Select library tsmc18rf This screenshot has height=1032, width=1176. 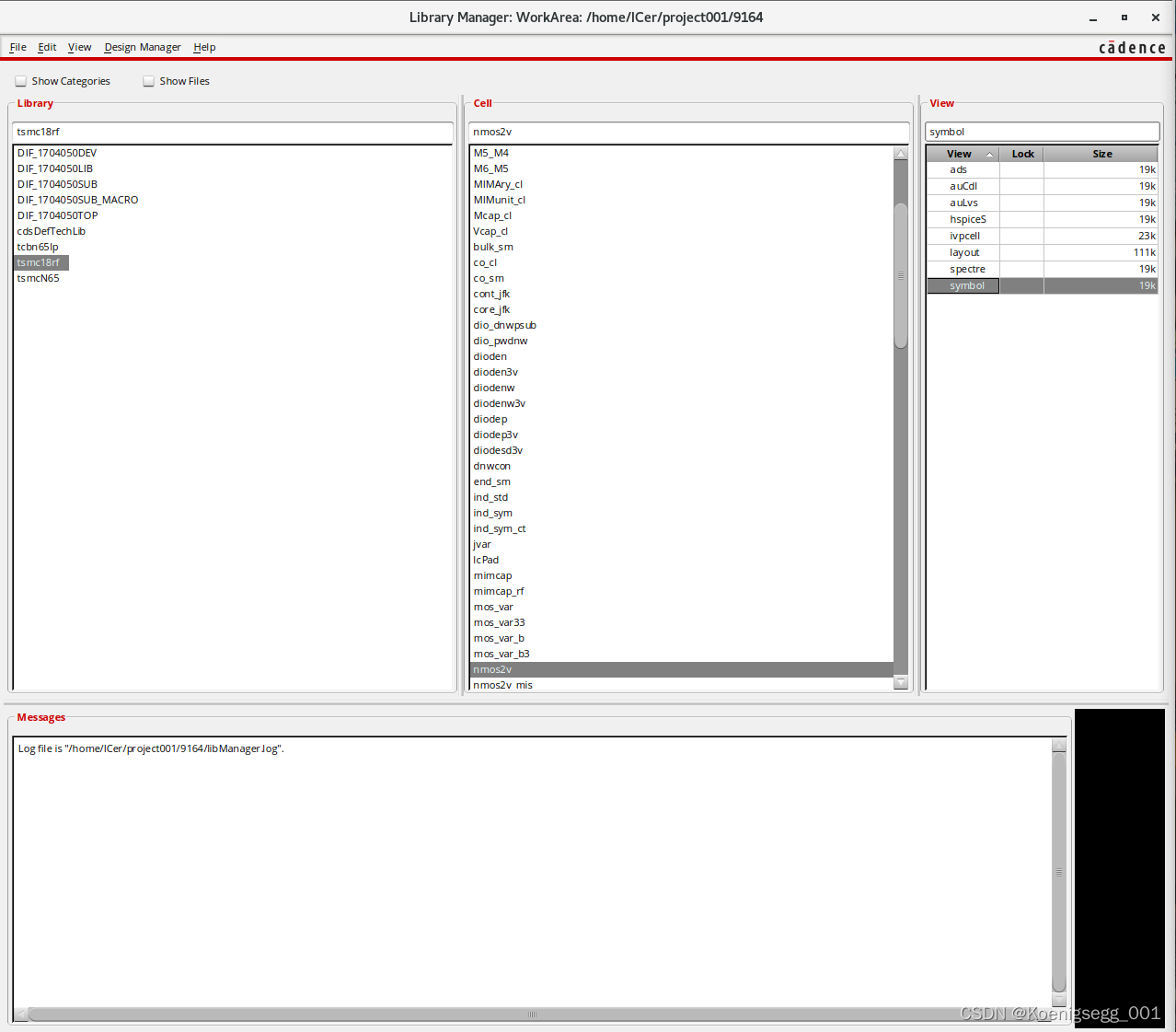pyautogui.click(x=41, y=262)
